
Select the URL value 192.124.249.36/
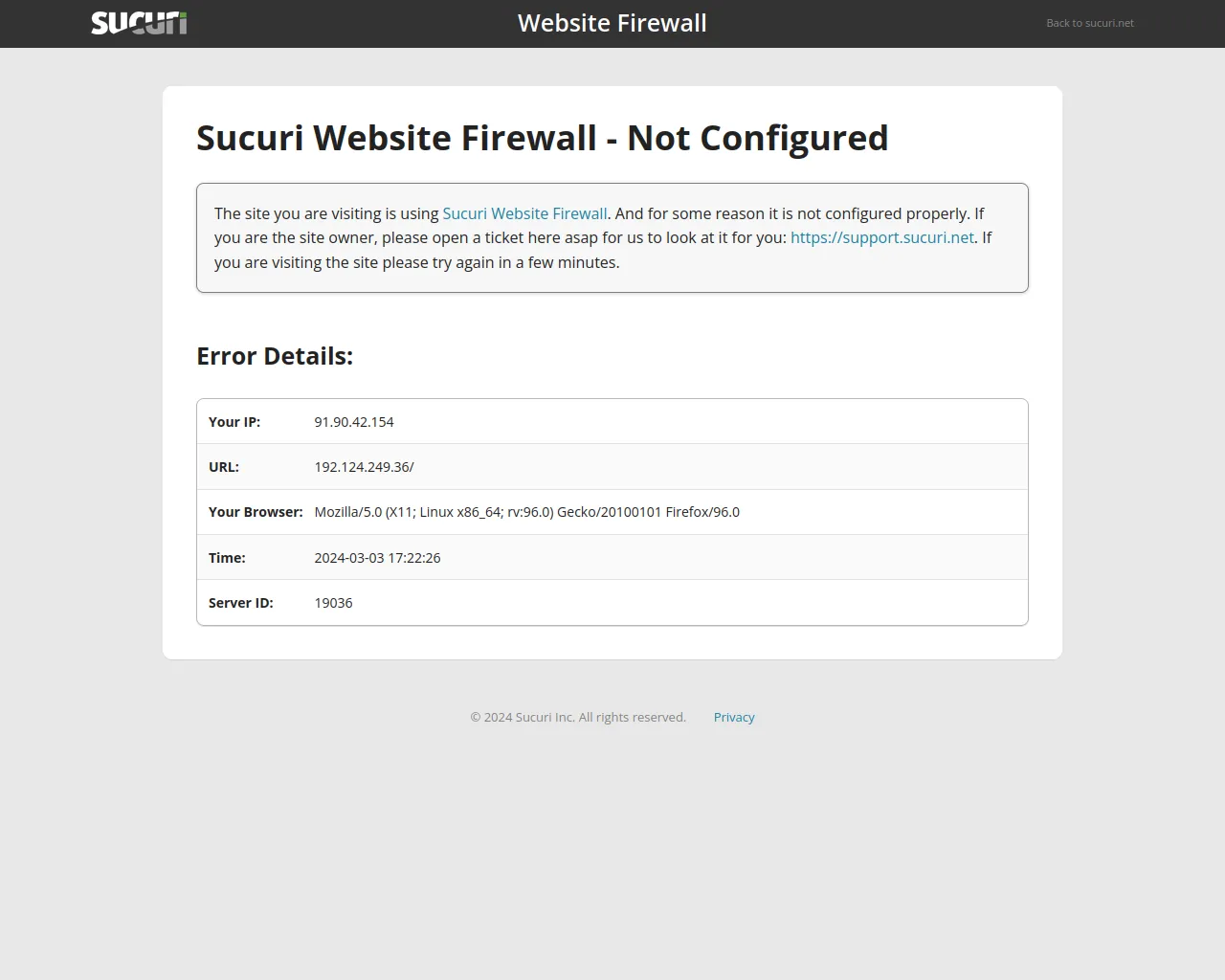coord(364,467)
